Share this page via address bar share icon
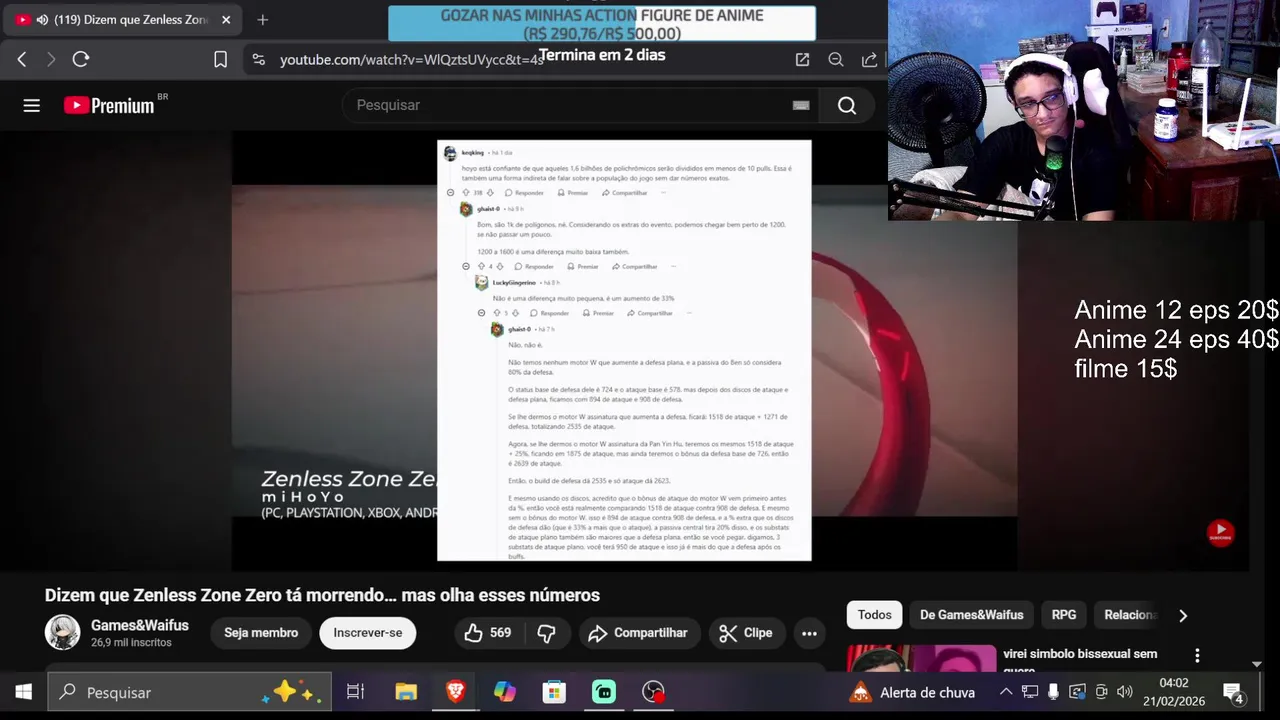 coord(869,60)
